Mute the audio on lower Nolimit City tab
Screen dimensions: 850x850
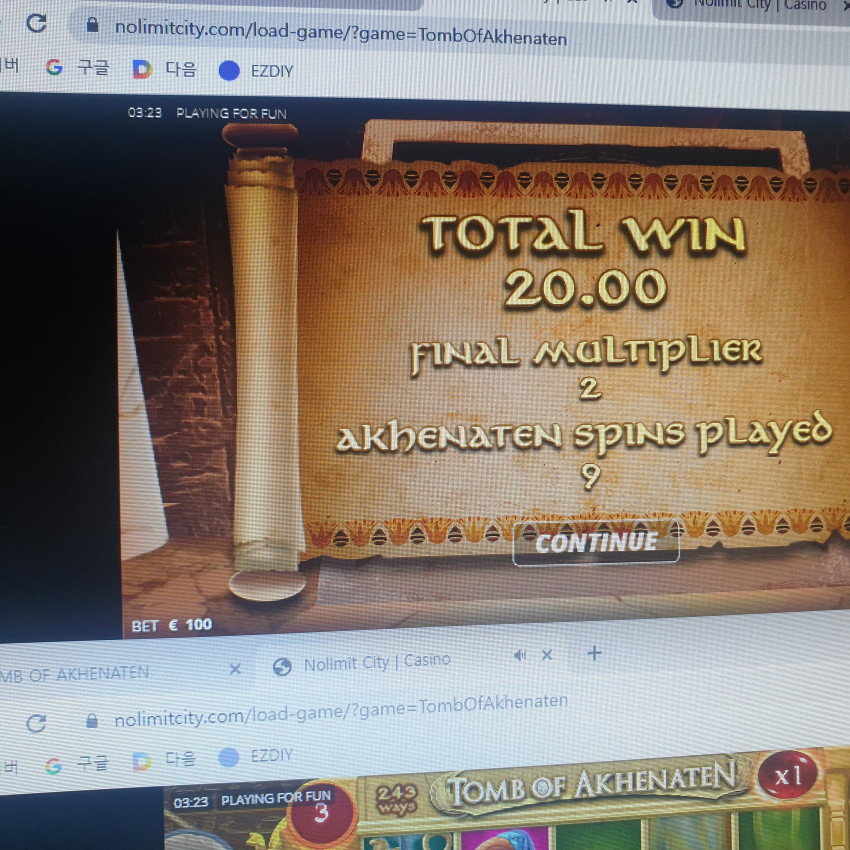[519, 656]
